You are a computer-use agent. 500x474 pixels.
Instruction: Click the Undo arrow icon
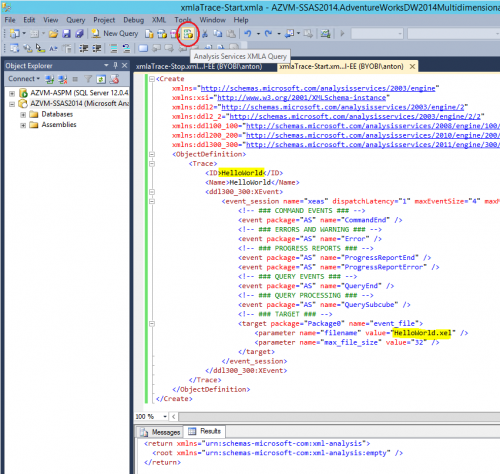click(248, 34)
